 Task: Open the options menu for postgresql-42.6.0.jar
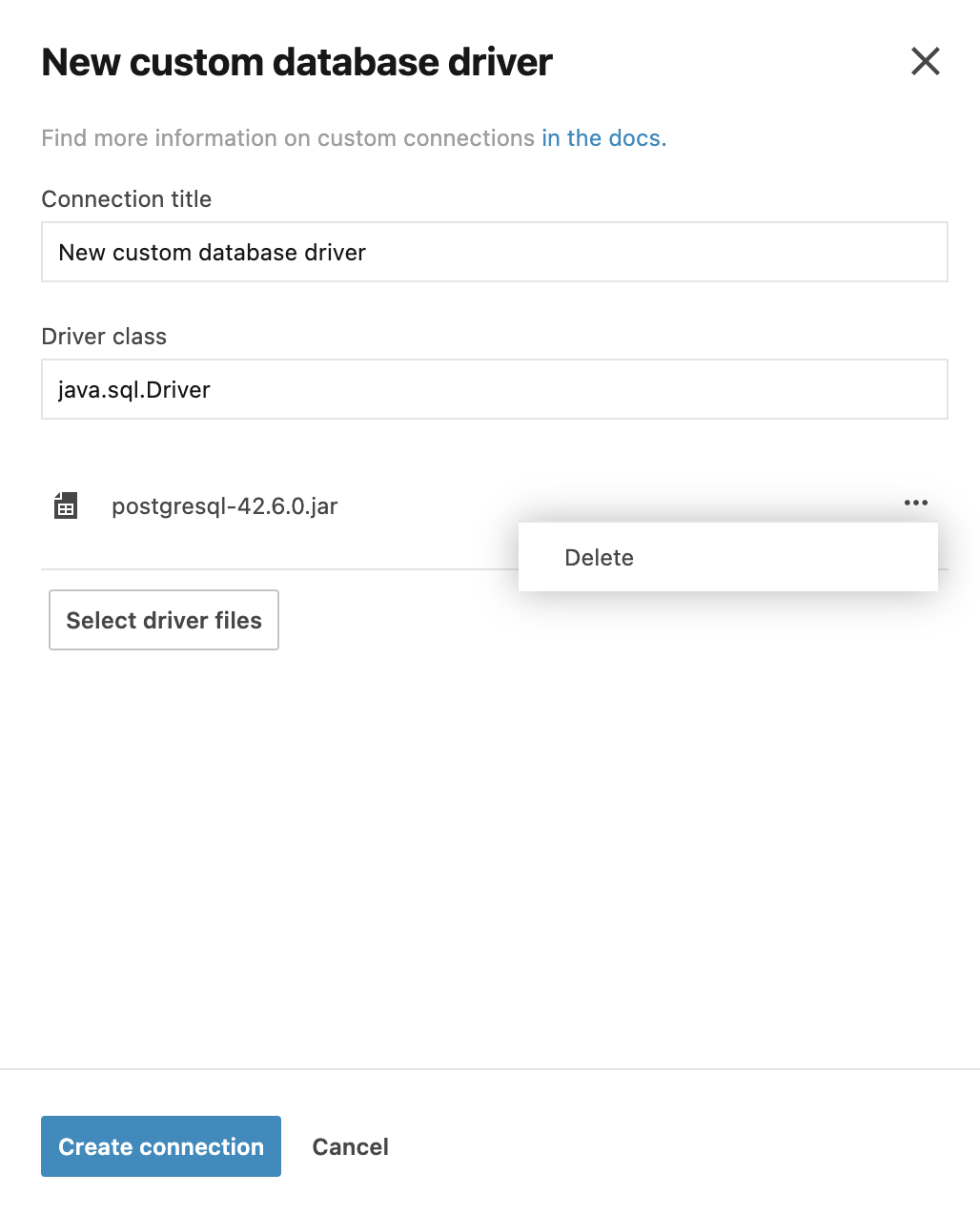pyautogui.click(x=915, y=503)
